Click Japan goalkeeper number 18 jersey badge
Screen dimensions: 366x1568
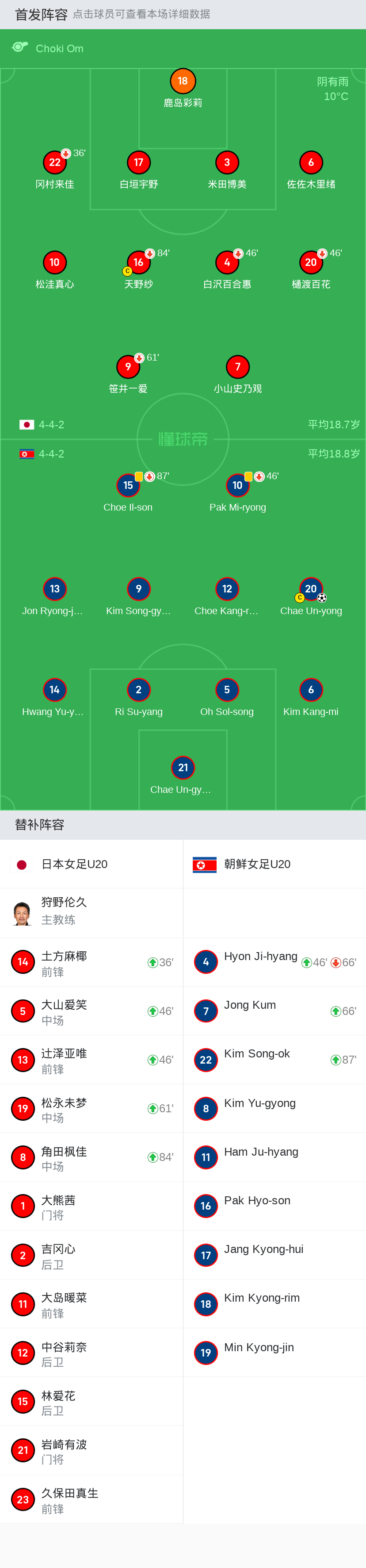click(x=183, y=81)
